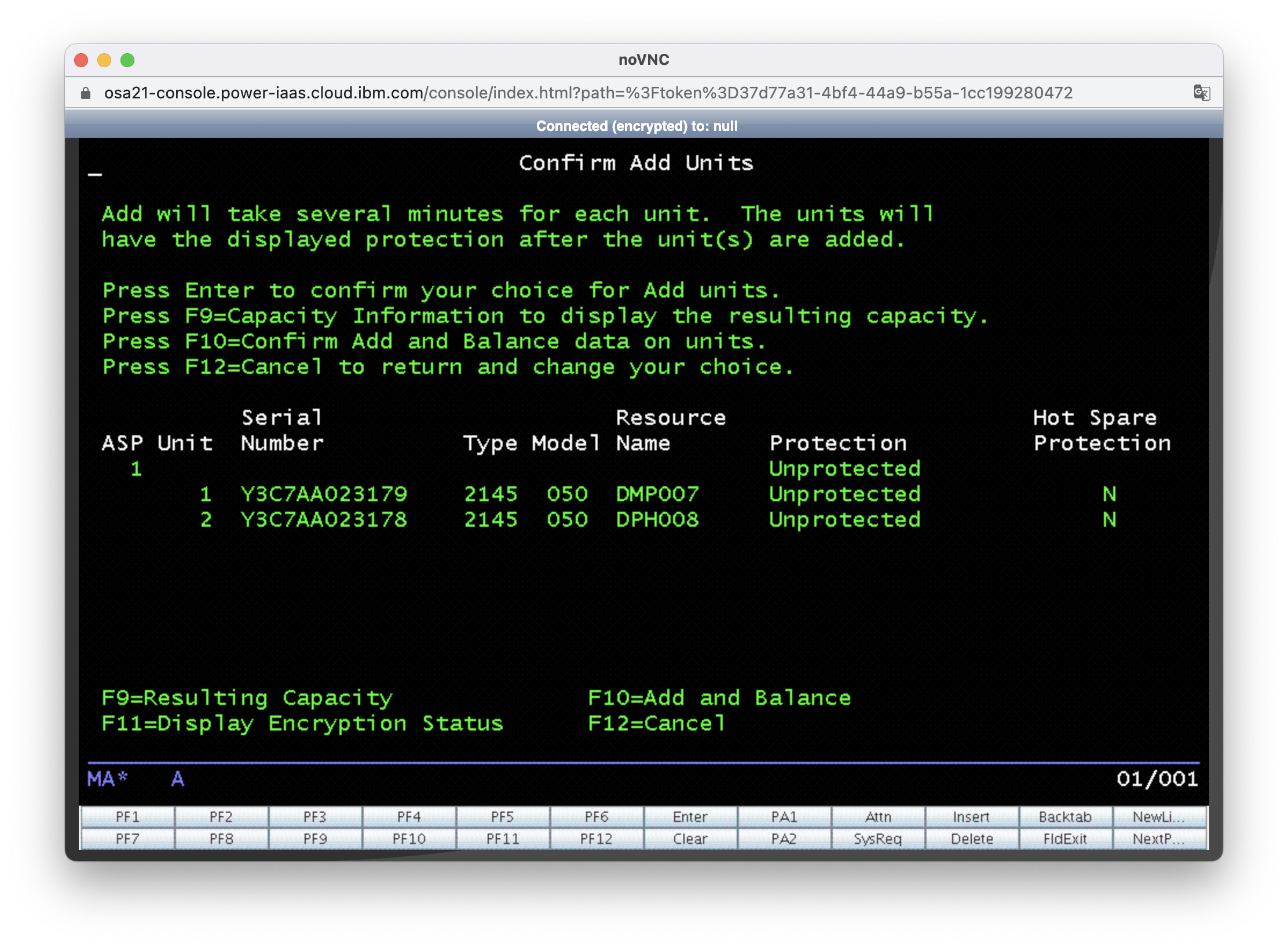Image resolution: width=1288 pixels, height=947 pixels.
Task: Click the translate page icon in address bar
Action: pos(1202,93)
